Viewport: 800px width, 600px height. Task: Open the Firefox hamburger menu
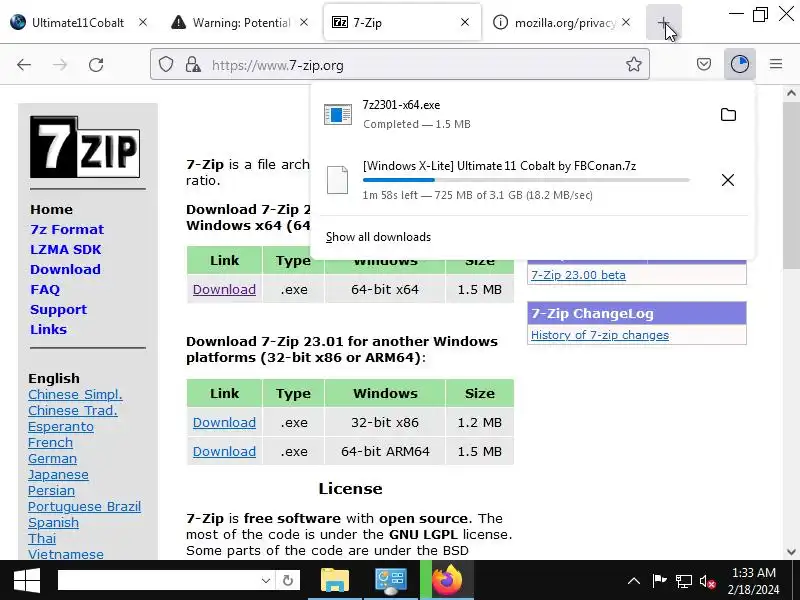(x=776, y=64)
